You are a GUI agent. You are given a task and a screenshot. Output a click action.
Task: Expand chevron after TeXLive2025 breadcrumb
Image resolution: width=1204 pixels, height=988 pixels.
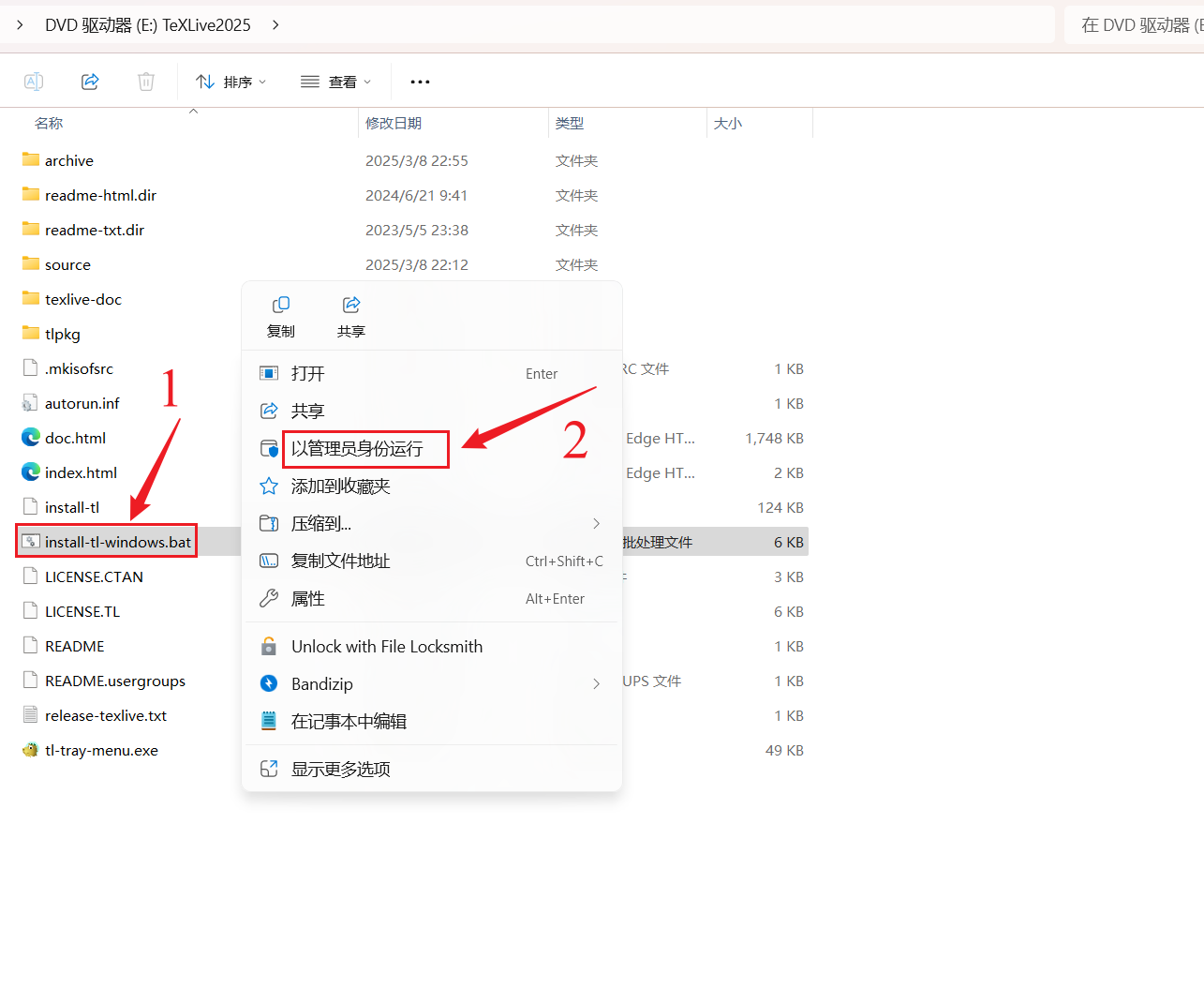pos(275,25)
